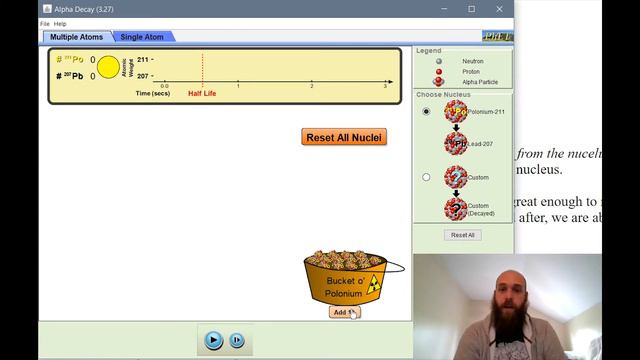Image resolution: width=640 pixels, height=360 pixels.
Task: Click the Alpha Particle legend text
Action: tap(480, 82)
